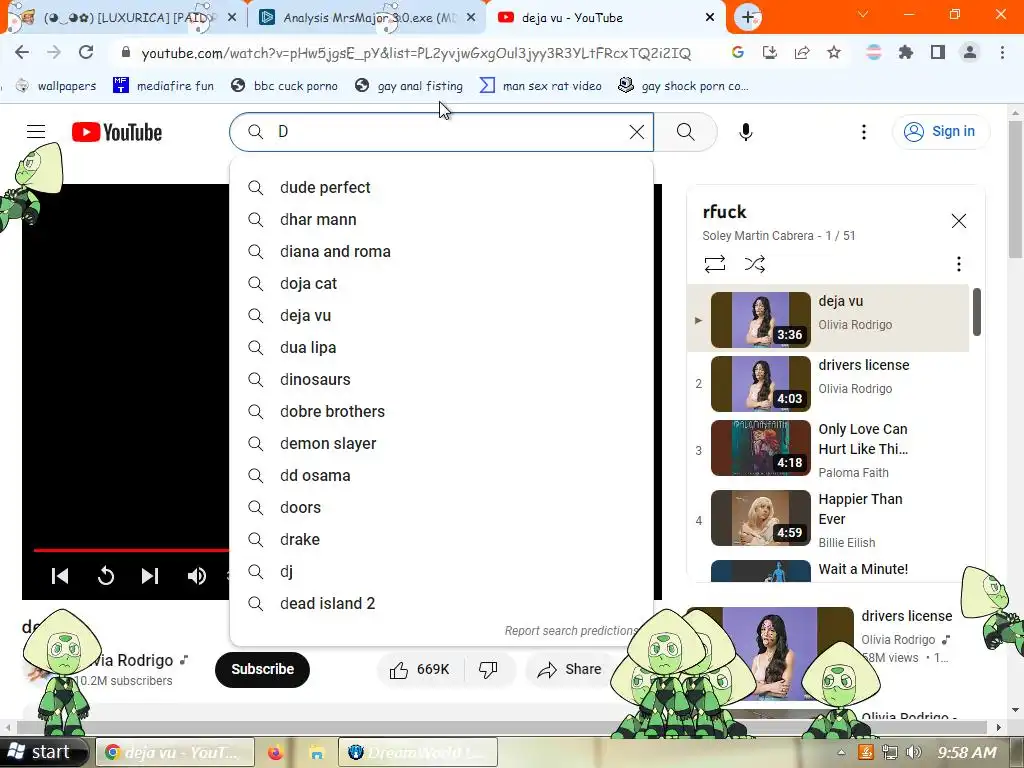
Task: Select the 'dj' suggestion
Action: point(441,571)
